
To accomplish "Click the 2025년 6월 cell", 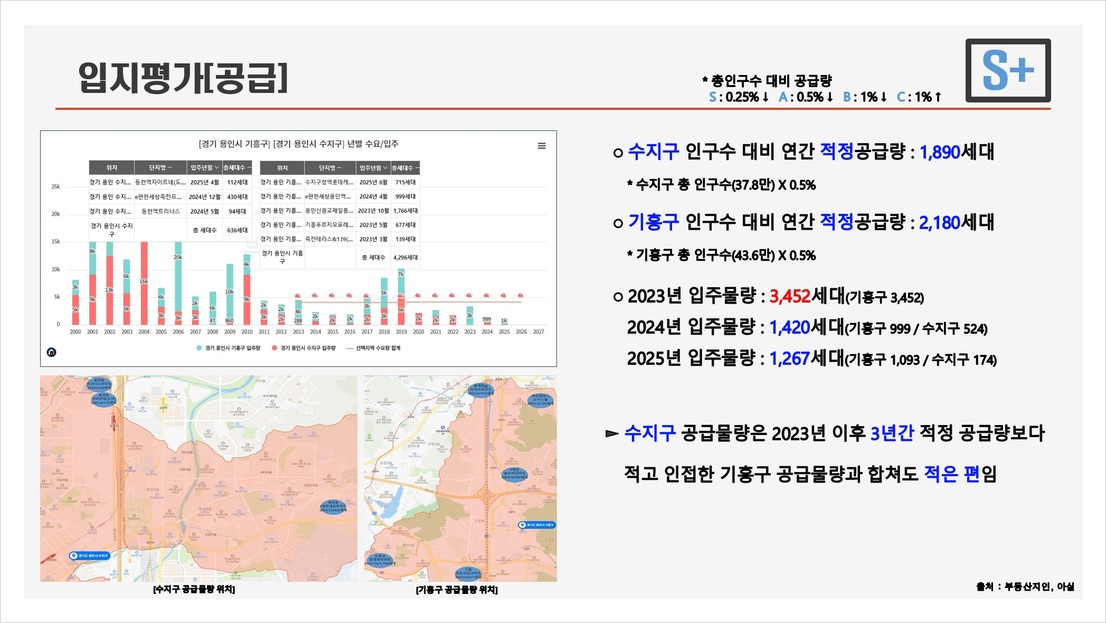I will [373, 182].
